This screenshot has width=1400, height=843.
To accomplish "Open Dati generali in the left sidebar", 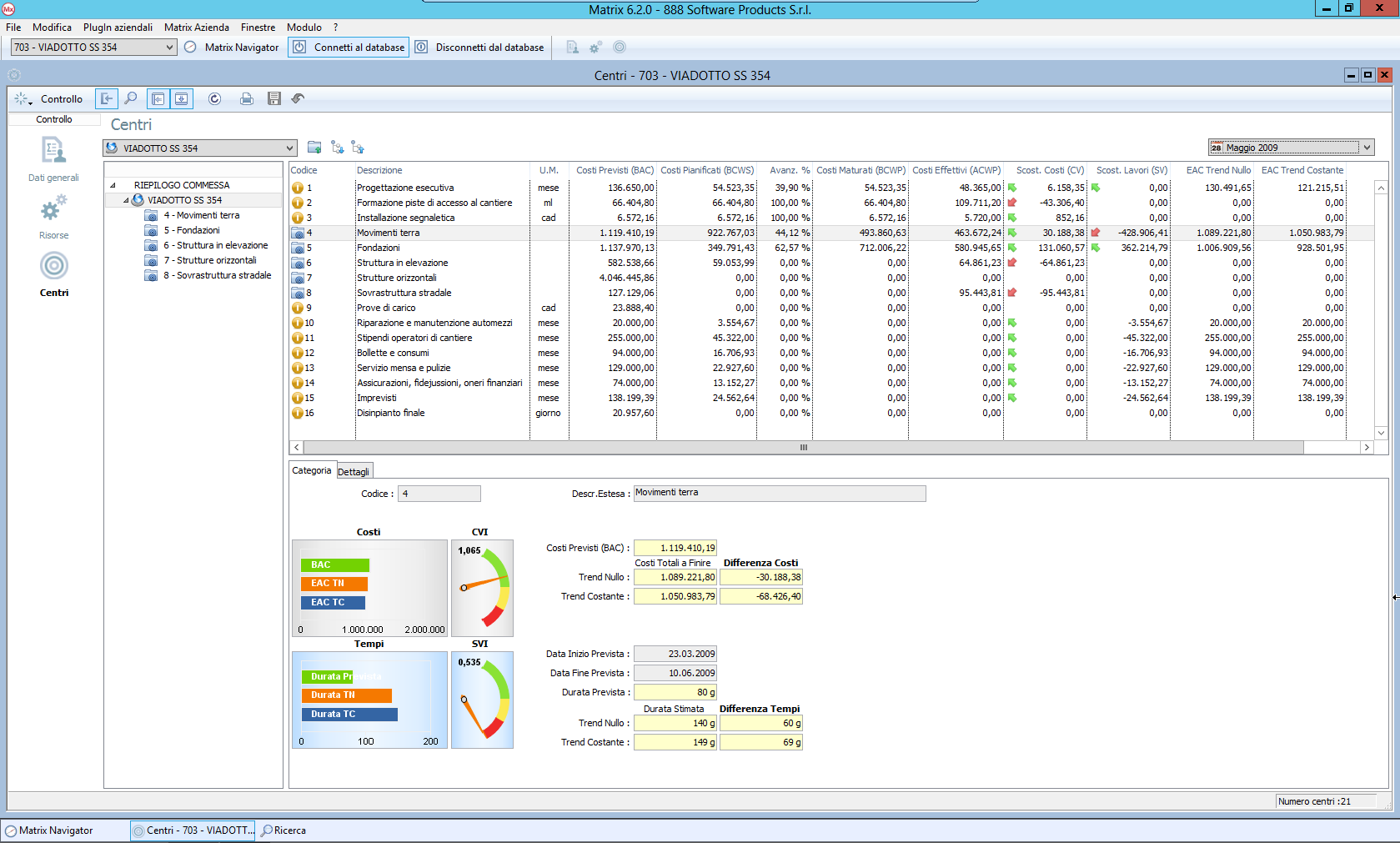I will (x=53, y=151).
